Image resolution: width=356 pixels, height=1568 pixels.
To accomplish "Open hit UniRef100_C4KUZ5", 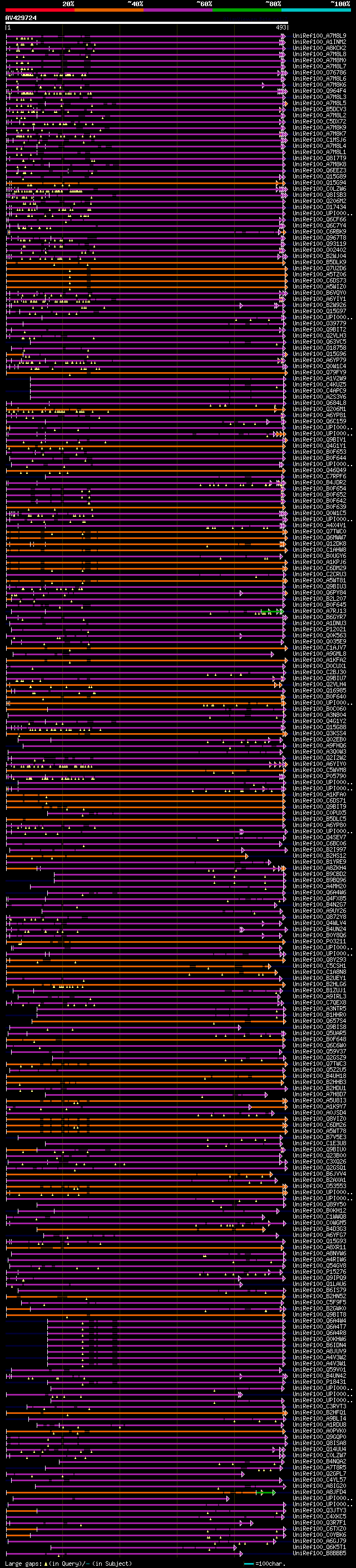I will click(319, 385).
